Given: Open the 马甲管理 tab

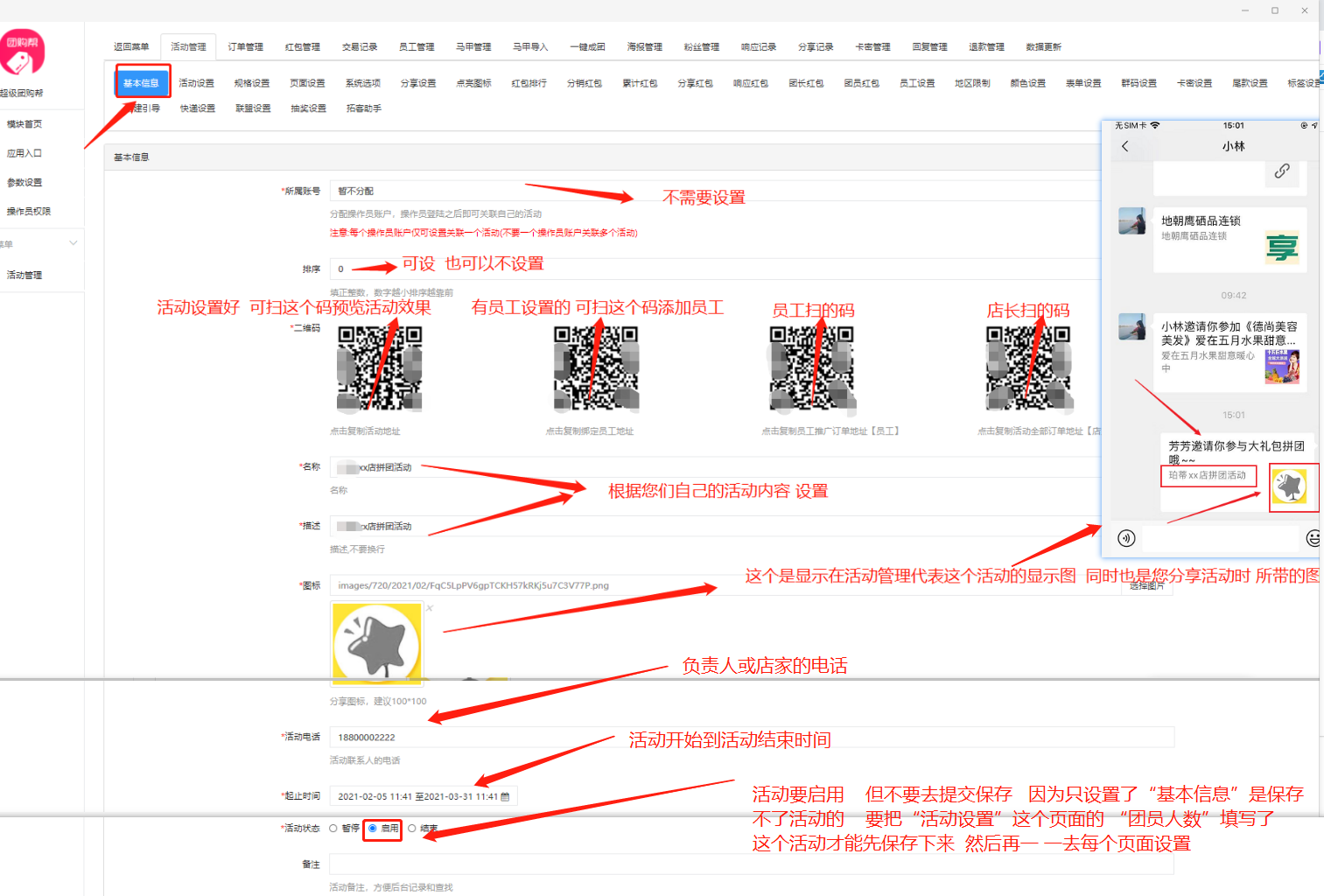Looking at the screenshot, I should tap(473, 47).
